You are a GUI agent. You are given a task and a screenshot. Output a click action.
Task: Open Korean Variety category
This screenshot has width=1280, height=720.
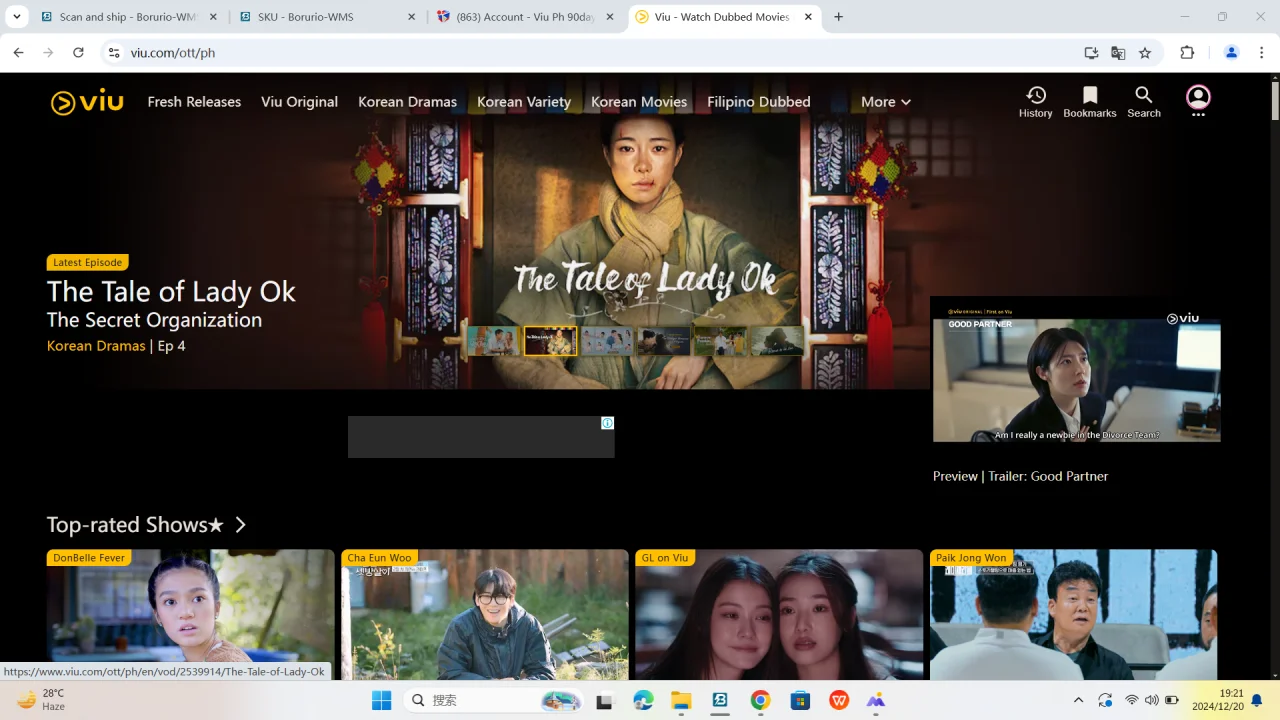524,101
